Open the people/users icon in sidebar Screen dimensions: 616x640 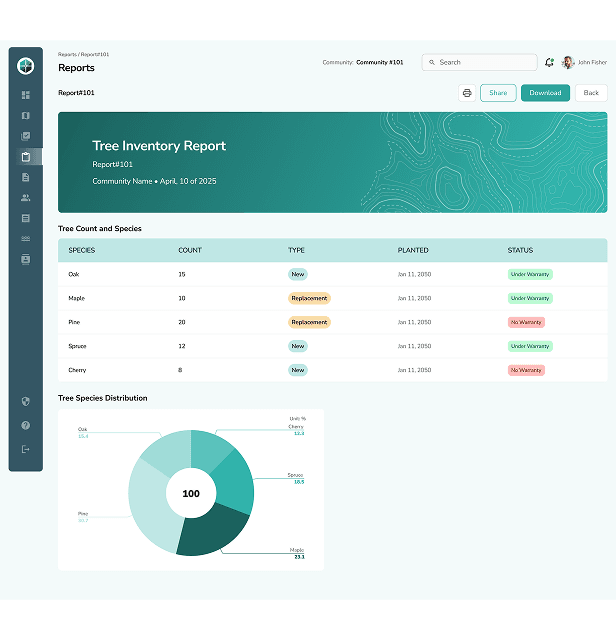[x=26, y=198]
